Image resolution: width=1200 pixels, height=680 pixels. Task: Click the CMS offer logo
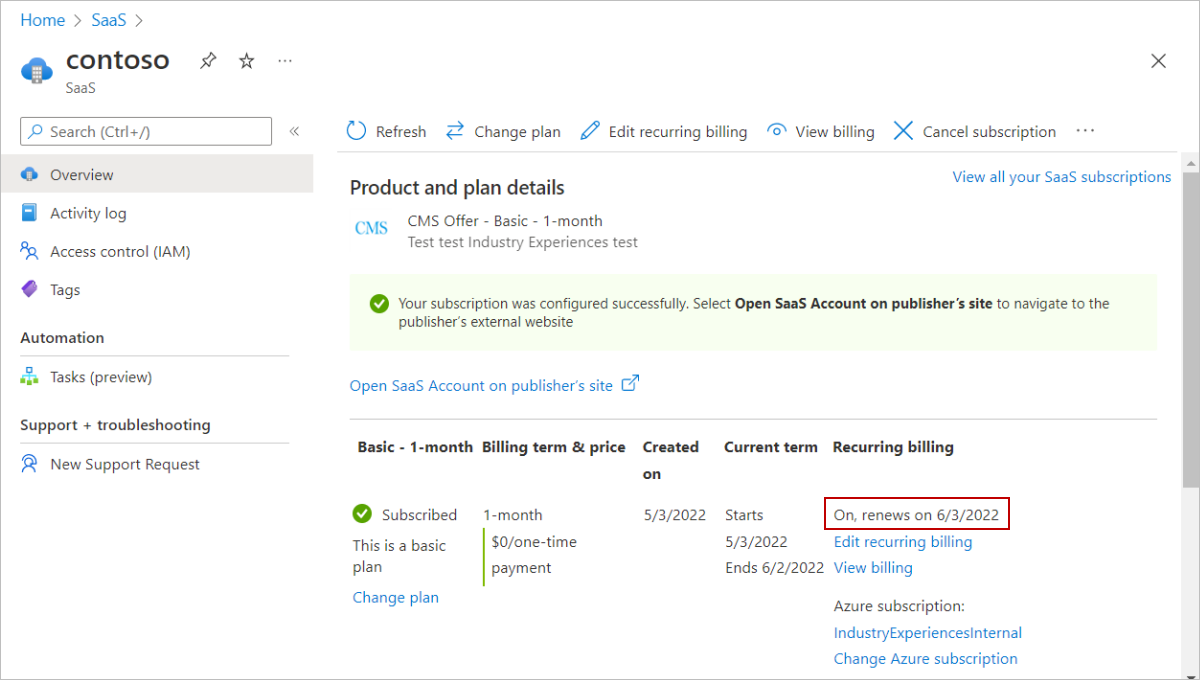pos(371,228)
